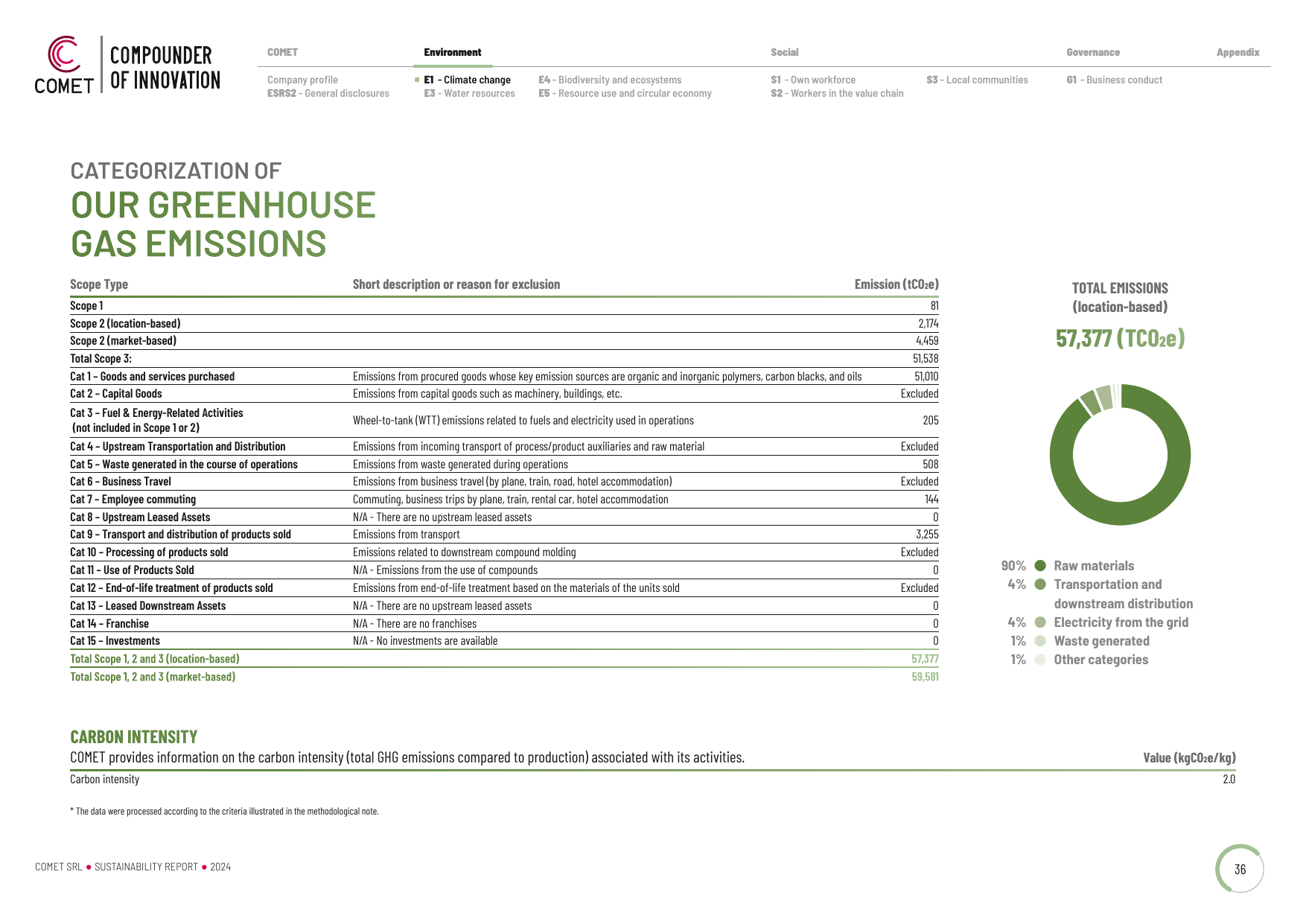This screenshot has height=924, width=1306.
Task: Click the page number 36 circle
Action: click(1240, 869)
